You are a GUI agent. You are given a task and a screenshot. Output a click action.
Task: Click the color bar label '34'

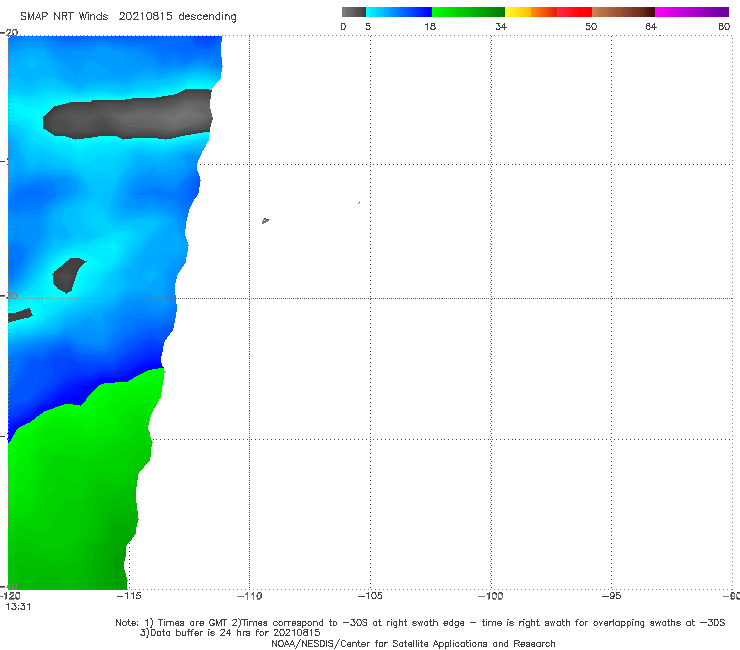pos(501,26)
